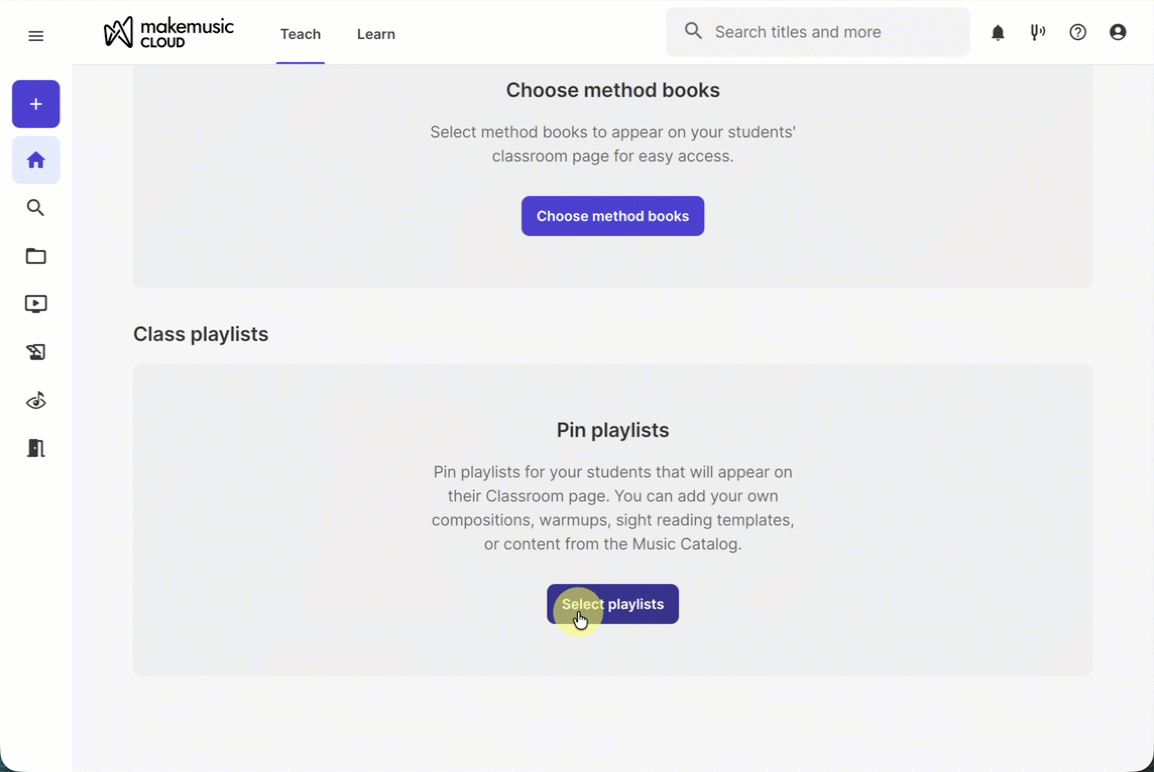Image resolution: width=1154 pixels, height=772 pixels.
Task: Click the Choose method books button
Action: coord(612,216)
